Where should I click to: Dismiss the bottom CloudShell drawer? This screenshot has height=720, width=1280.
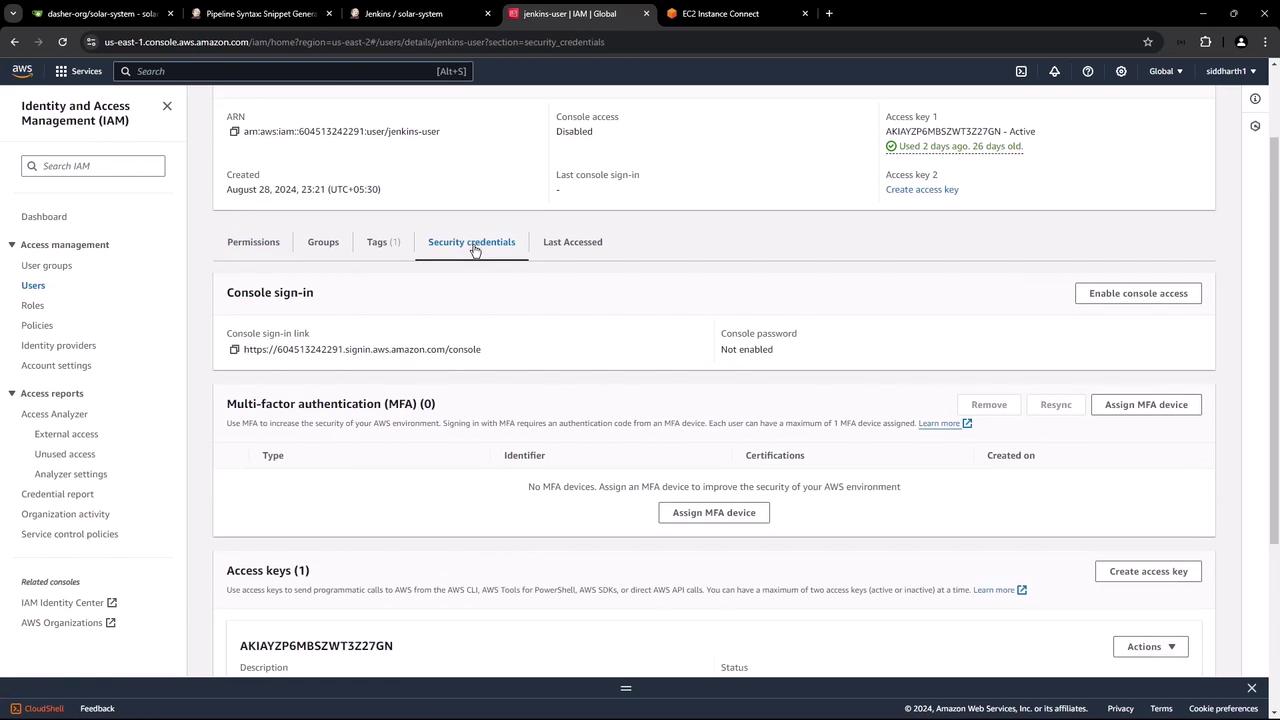coord(1251,688)
